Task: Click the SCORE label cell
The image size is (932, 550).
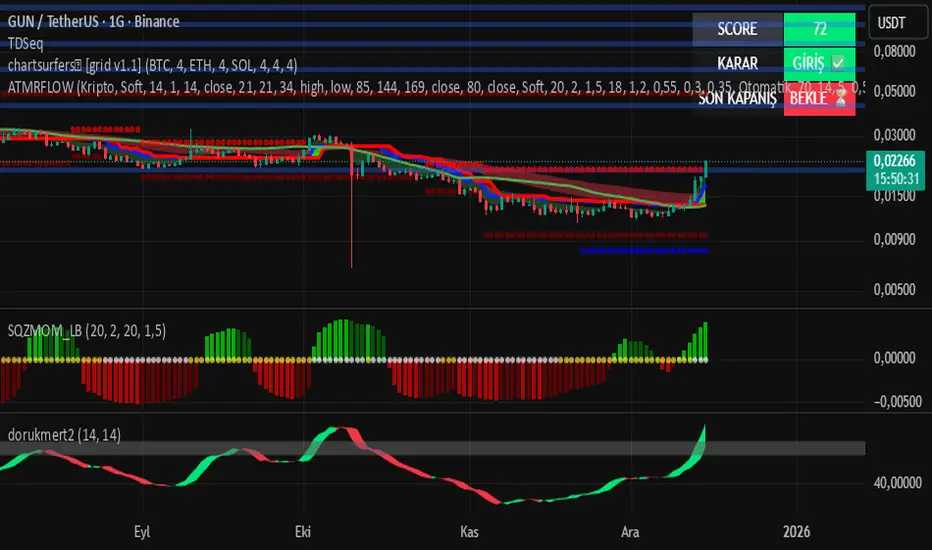Action: [x=738, y=29]
